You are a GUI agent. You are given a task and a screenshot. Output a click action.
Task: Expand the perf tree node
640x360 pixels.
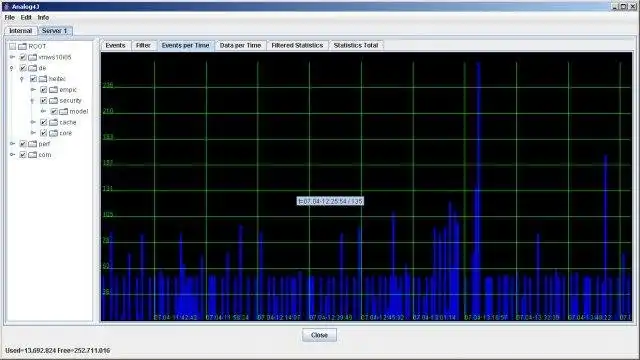click(x=12, y=144)
